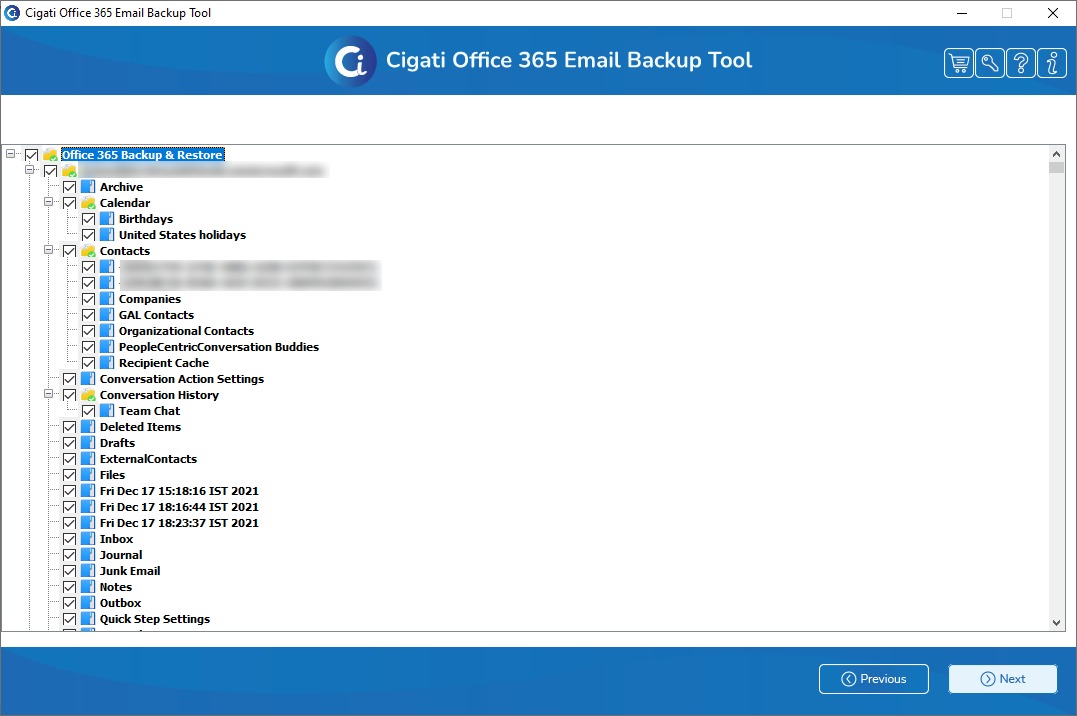Uncheck the Archive checkbox
This screenshot has width=1077, height=716.
coord(69,187)
